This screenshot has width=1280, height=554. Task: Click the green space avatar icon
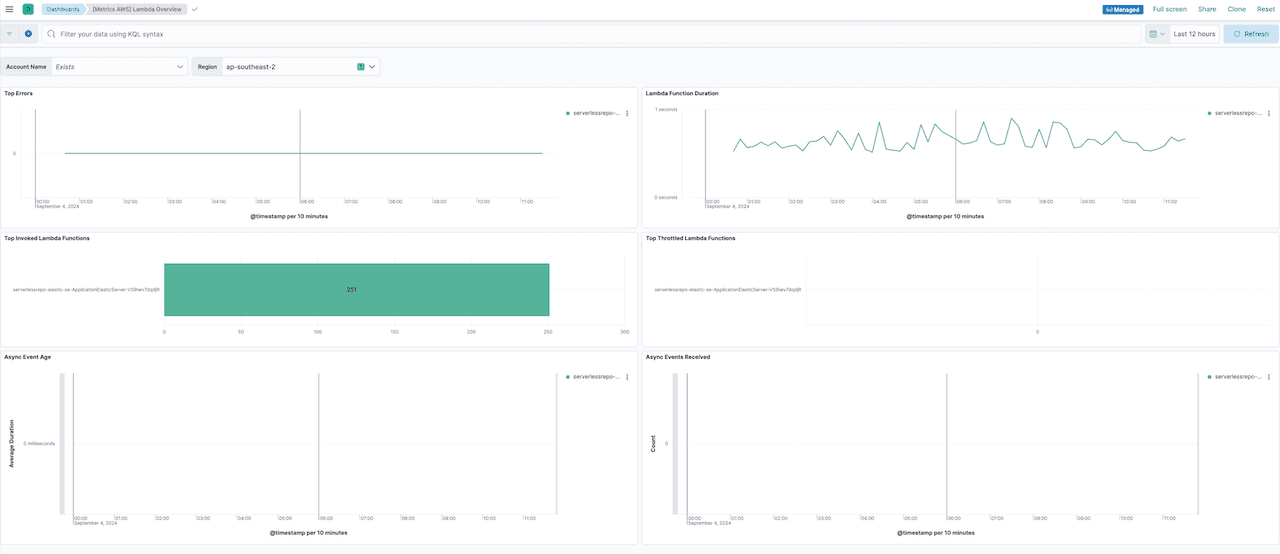28,9
